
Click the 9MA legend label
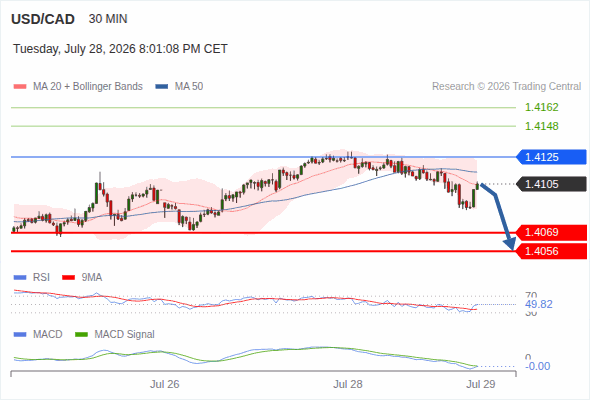point(92,278)
